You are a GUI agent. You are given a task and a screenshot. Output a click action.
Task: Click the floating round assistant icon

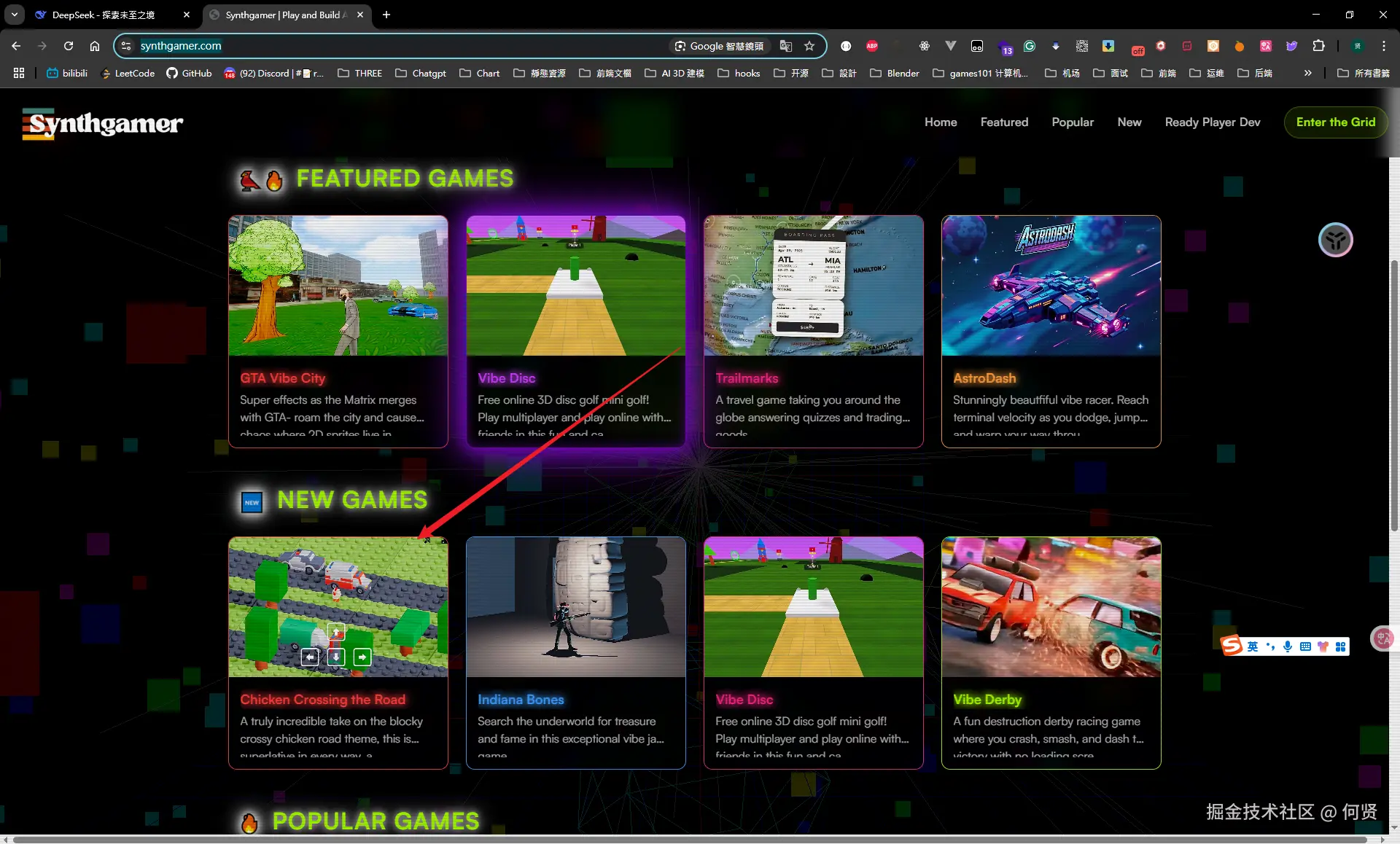(1335, 240)
